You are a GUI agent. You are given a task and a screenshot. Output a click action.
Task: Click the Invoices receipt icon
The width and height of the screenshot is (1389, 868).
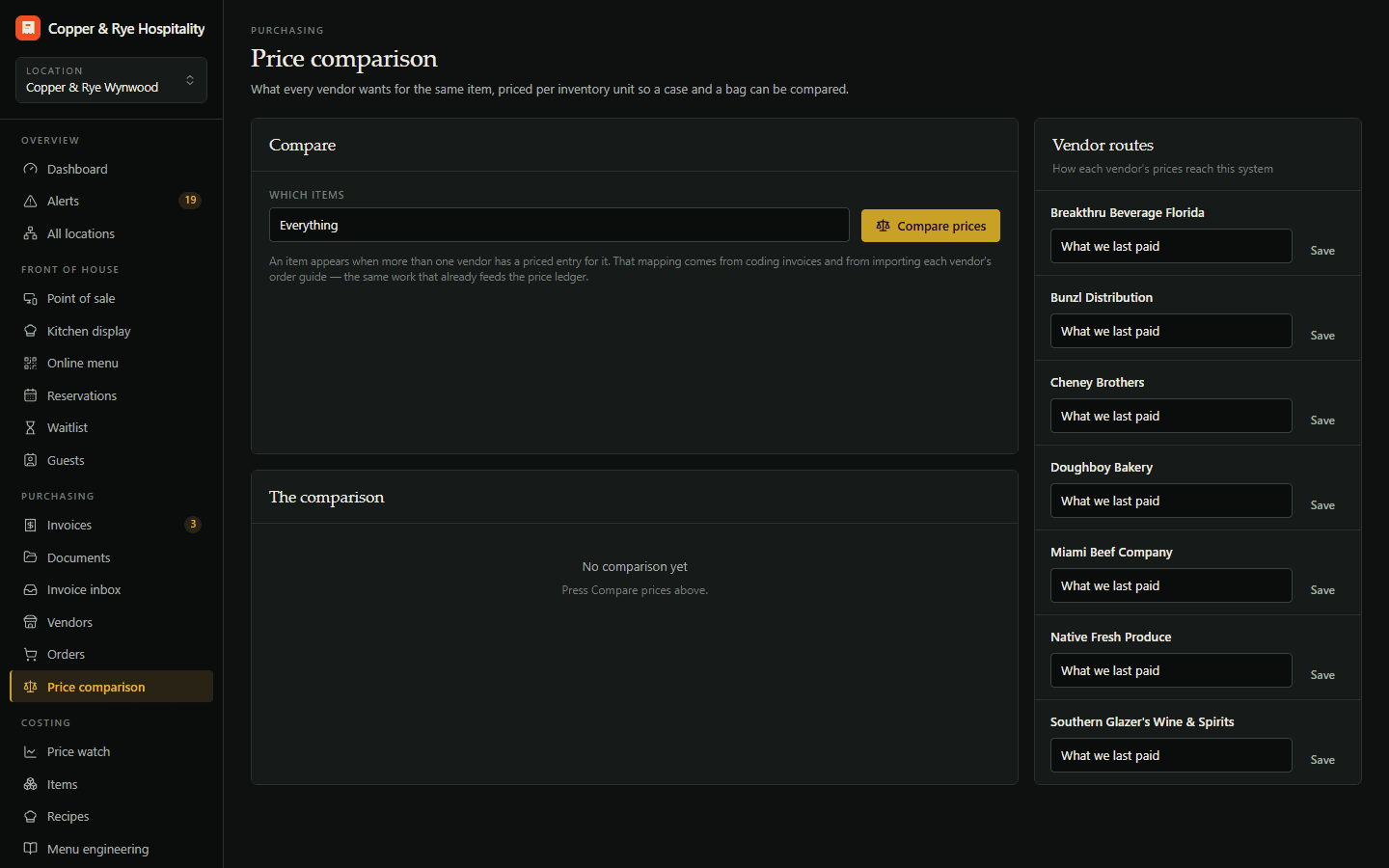tap(30, 525)
